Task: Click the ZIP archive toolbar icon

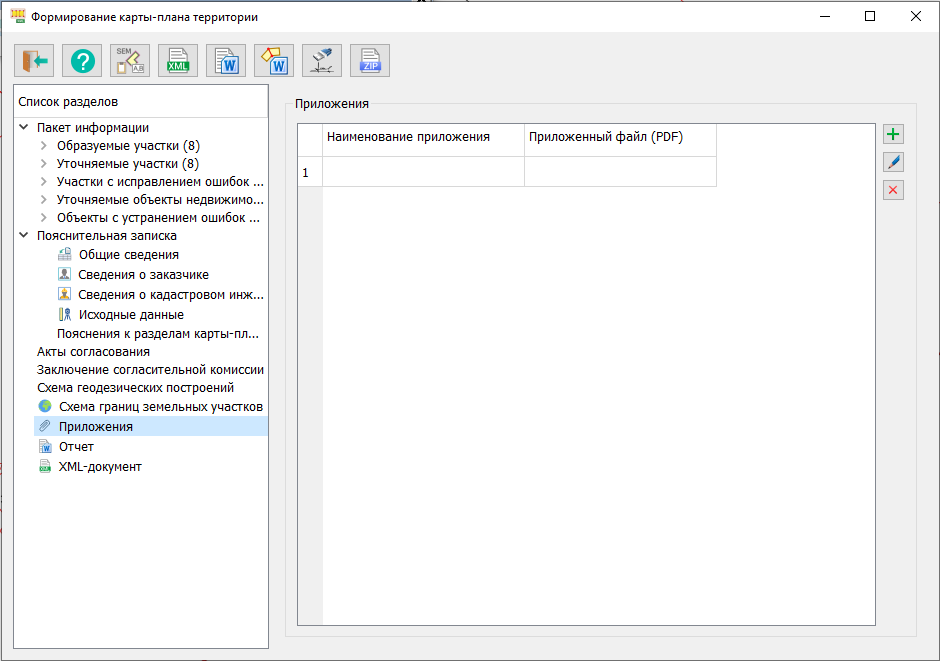Action: point(370,61)
